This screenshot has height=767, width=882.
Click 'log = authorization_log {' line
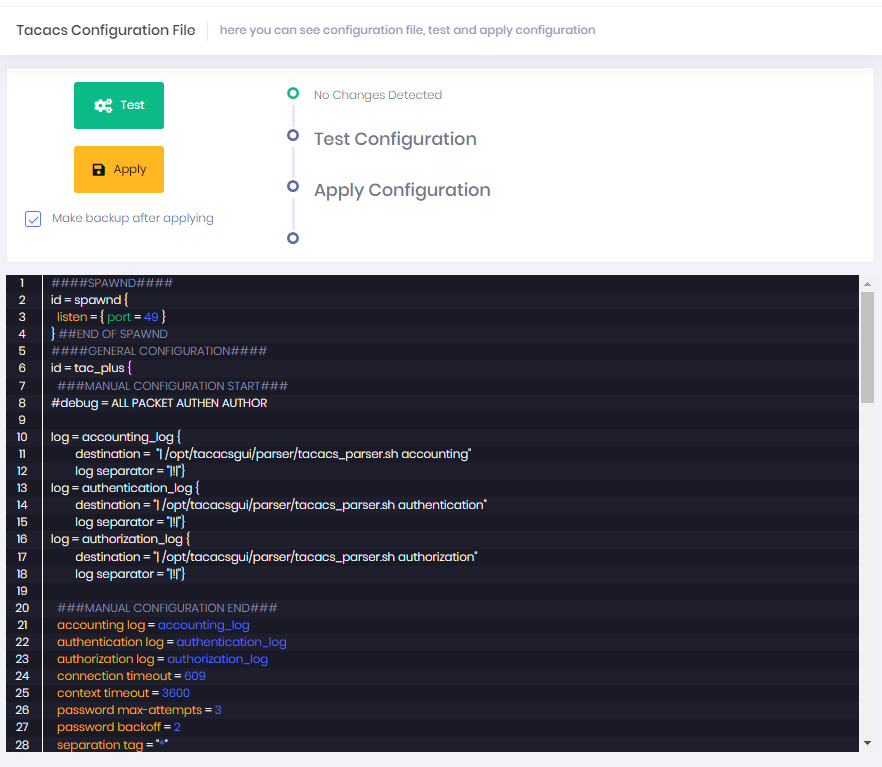pos(120,539)
